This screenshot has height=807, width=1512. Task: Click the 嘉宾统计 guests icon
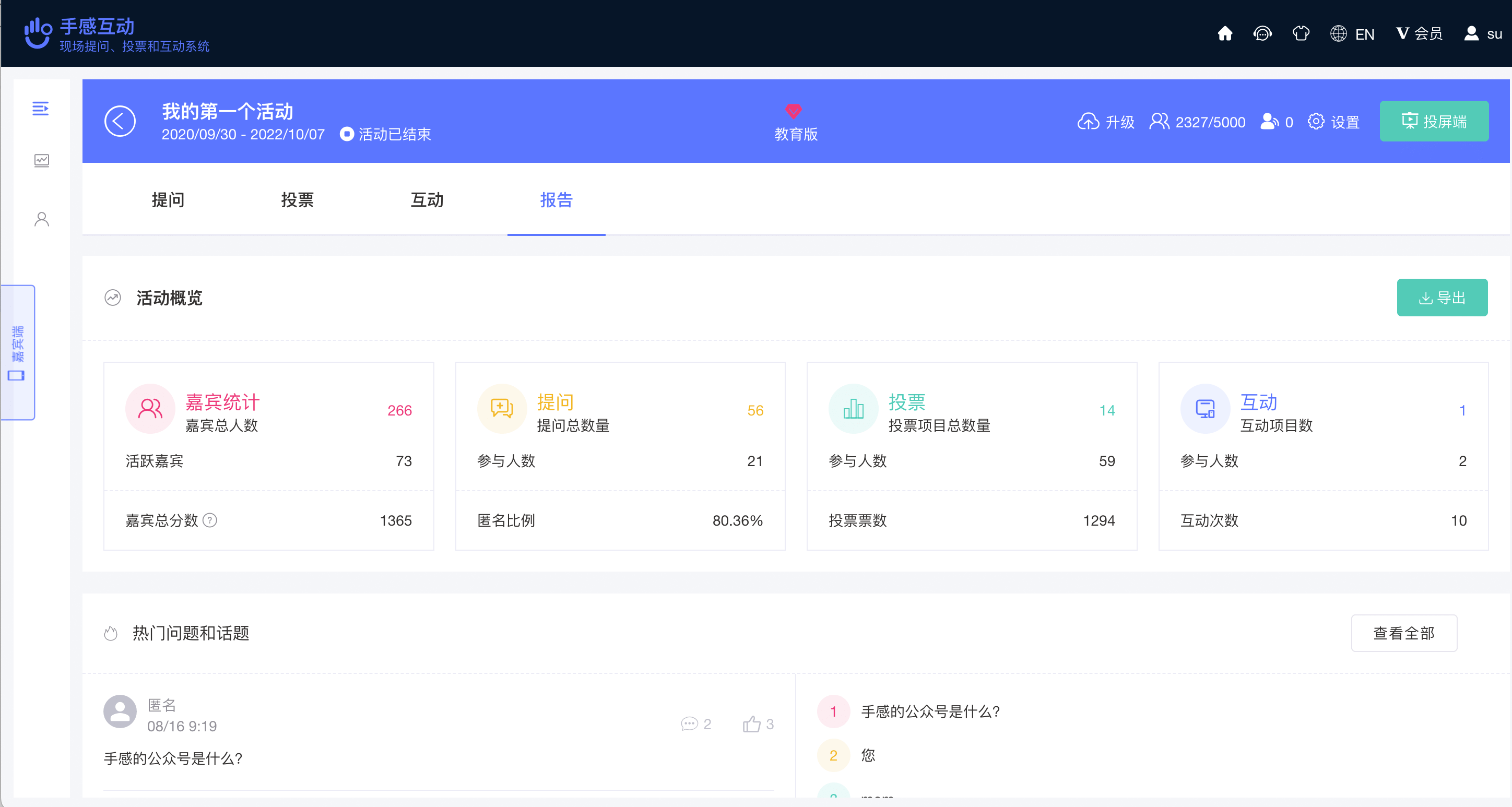(x=150, y=409)
